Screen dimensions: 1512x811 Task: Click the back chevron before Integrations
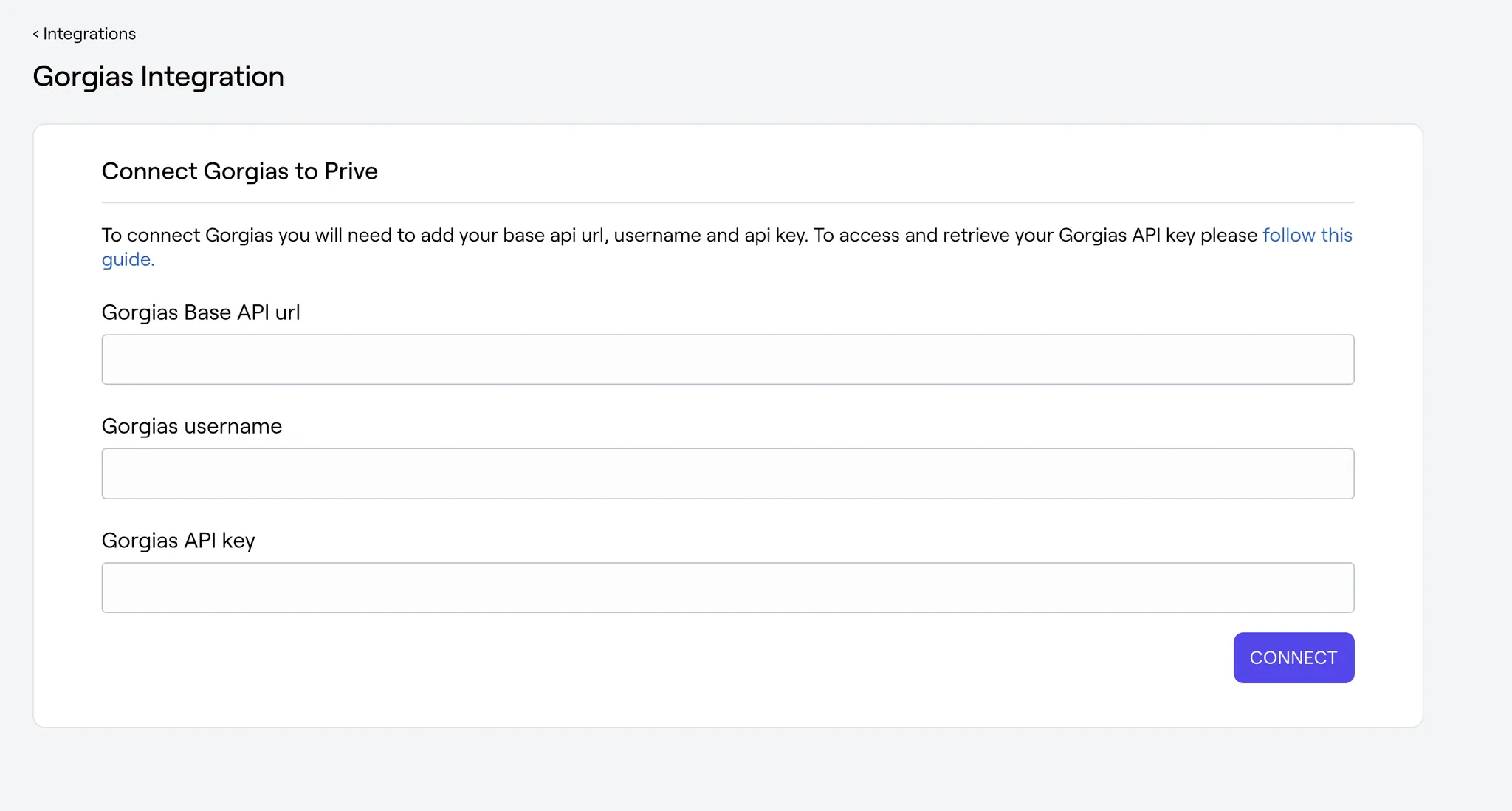[x=35, y=34]
